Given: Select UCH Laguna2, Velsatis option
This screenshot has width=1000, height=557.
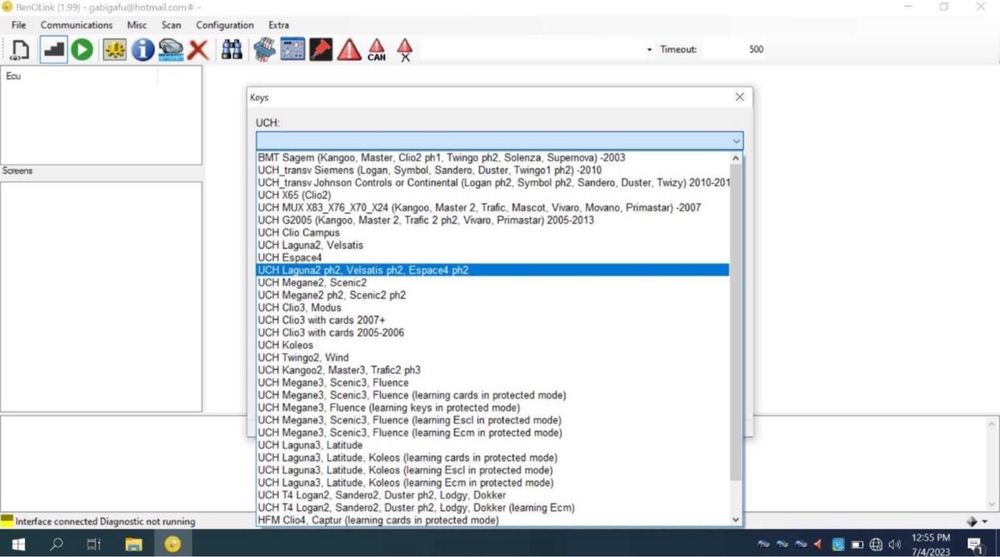Looking at the screenshot, I should [492, 245].
